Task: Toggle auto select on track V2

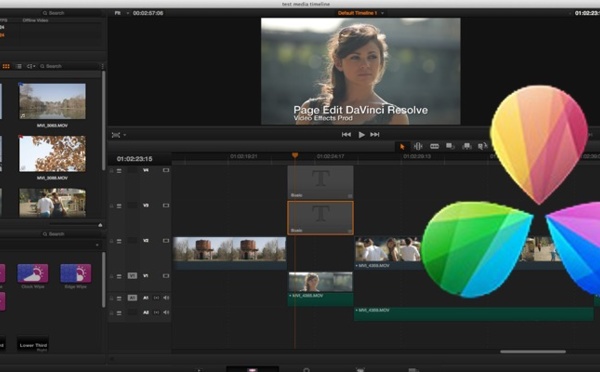Action: tap(119, 241)
